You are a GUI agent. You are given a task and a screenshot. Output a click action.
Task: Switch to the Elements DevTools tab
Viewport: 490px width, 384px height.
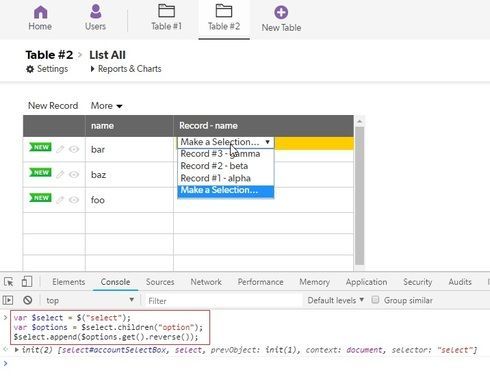point(69,282)
